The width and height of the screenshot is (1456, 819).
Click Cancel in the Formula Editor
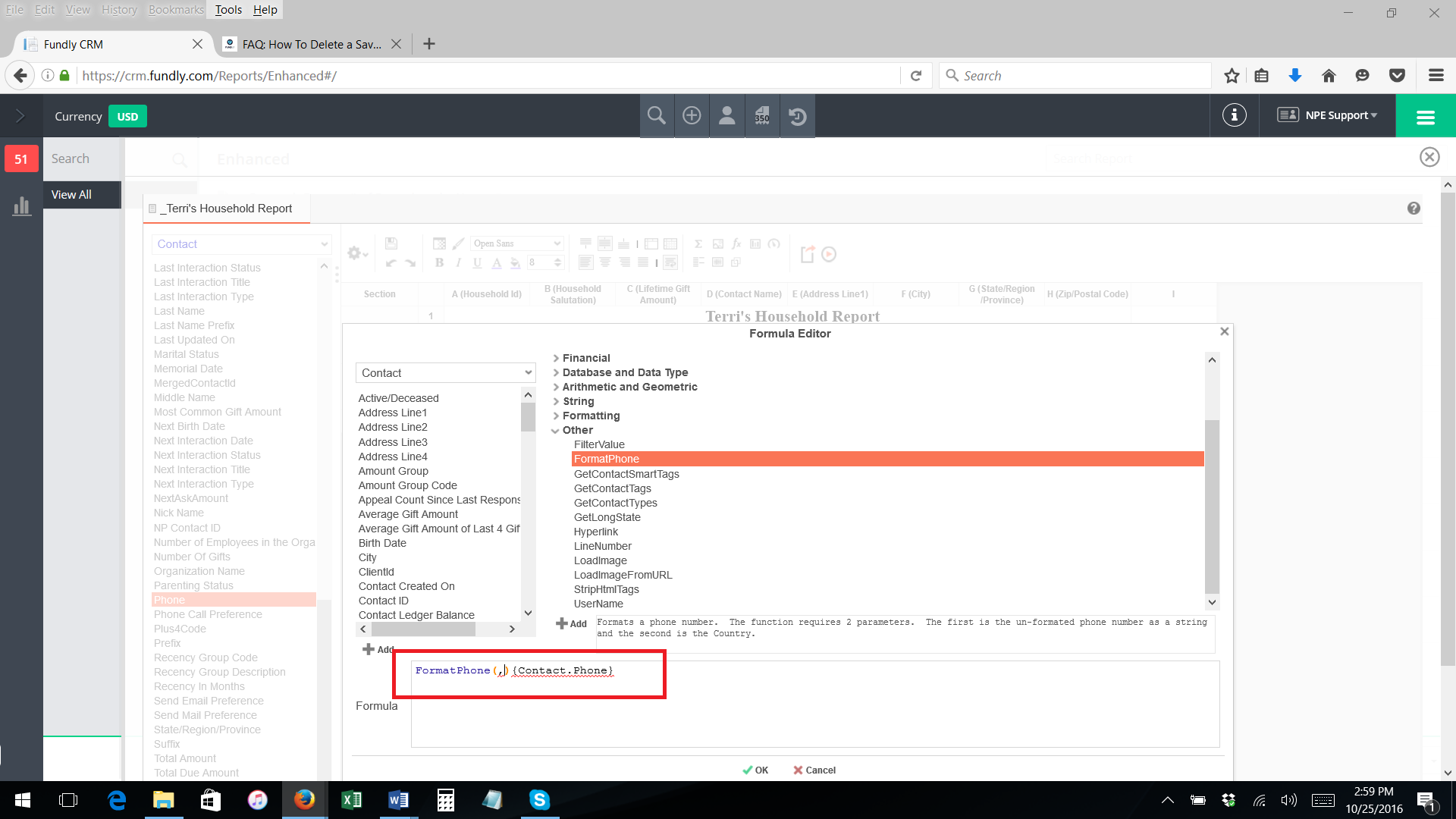(x=814, y=770)
